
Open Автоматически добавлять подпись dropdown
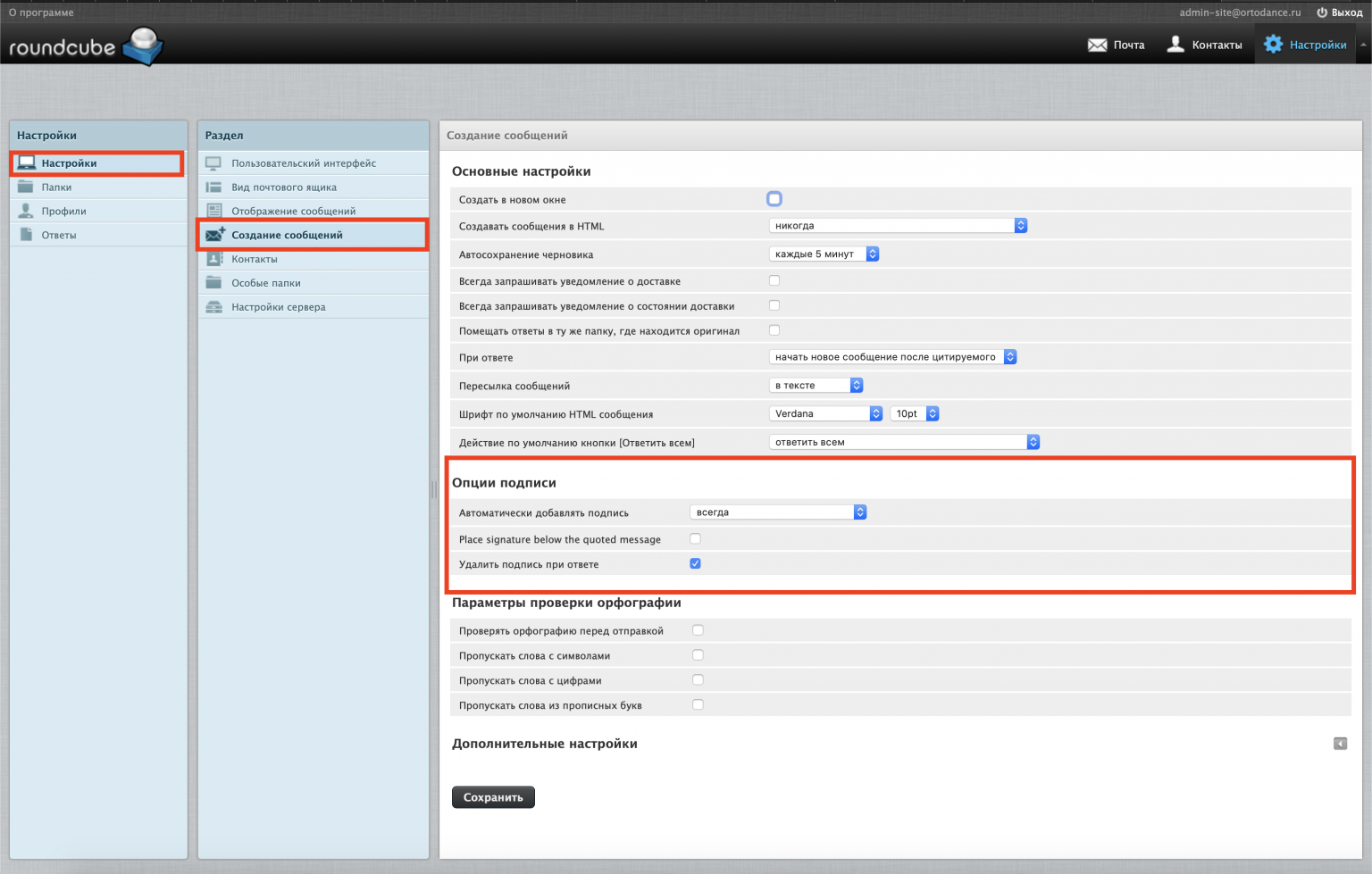pyautogui.click(x=778, y=512)
